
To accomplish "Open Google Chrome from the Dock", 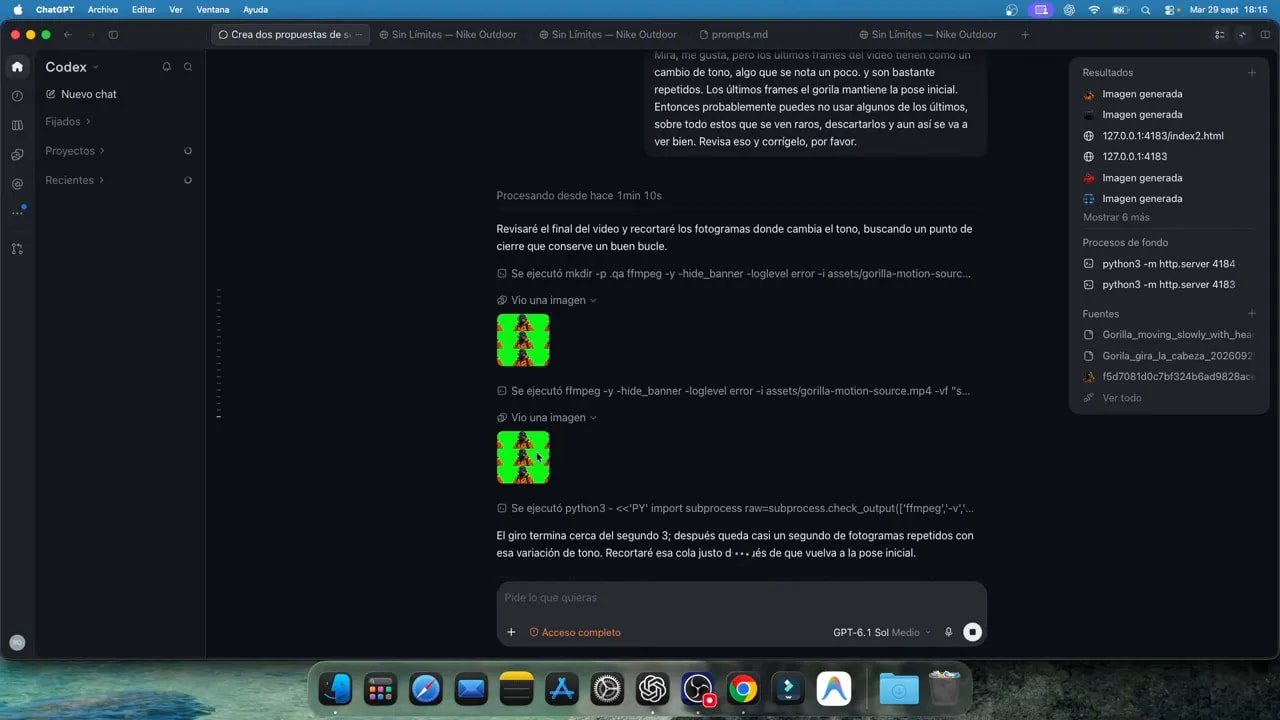I will click(742, 689).
